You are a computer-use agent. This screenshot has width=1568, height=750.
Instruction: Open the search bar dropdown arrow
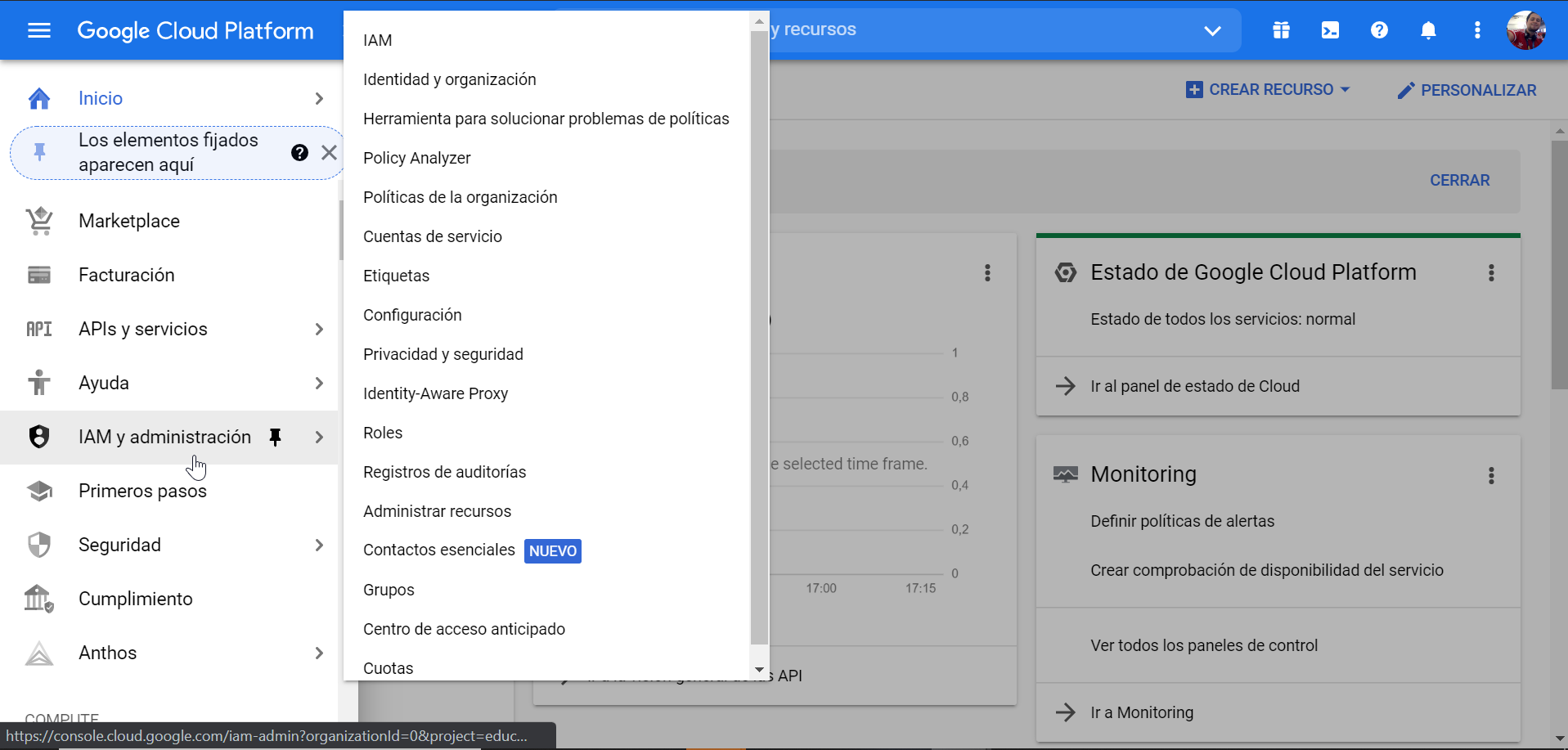(1212, 30)
